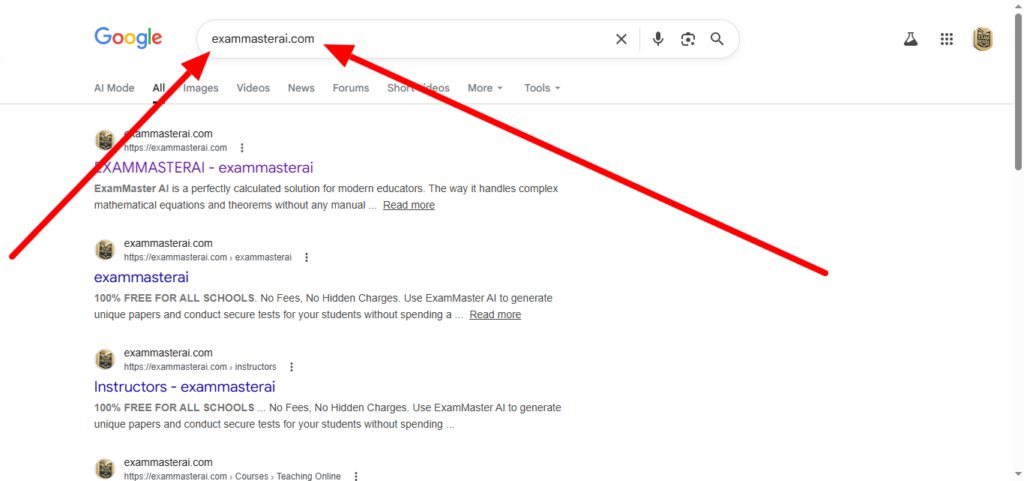Open the Google apps grid

point(946,39)
